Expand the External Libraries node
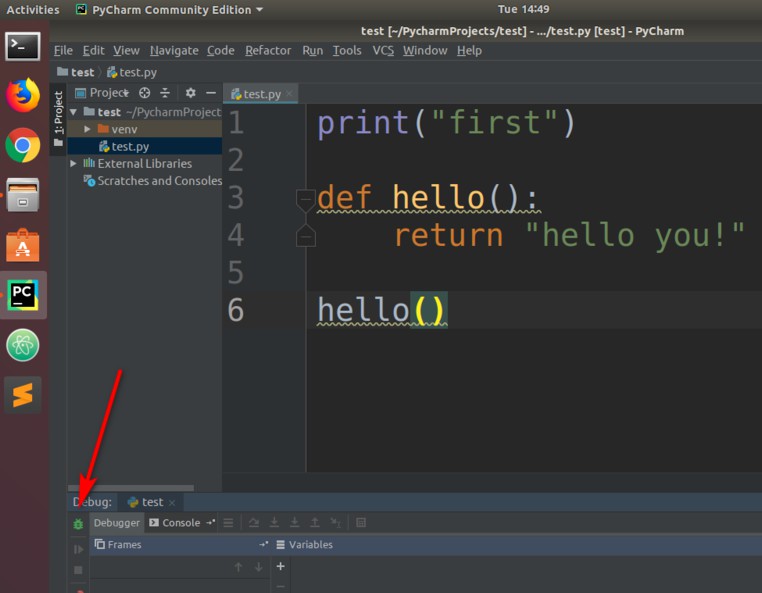Image resolution: width=762 pixels, height=593 pixels. (73, 164)
